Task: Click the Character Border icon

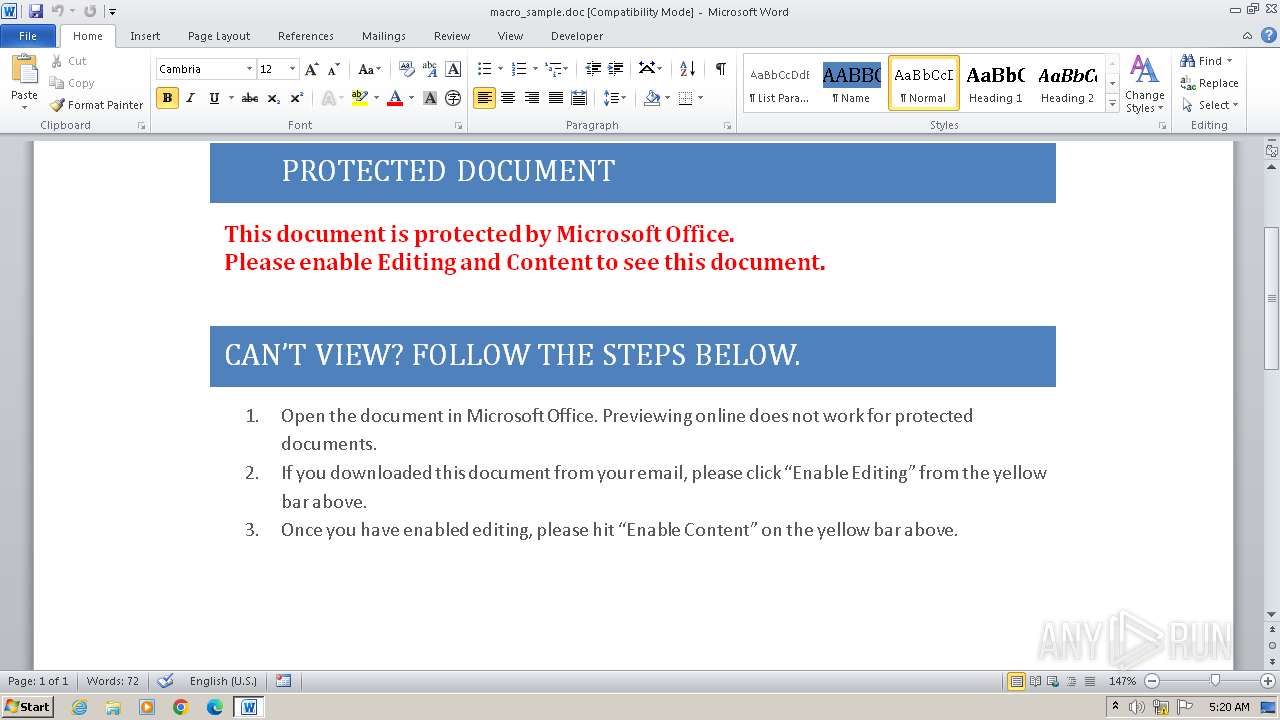Action: (x=453, y=69)
